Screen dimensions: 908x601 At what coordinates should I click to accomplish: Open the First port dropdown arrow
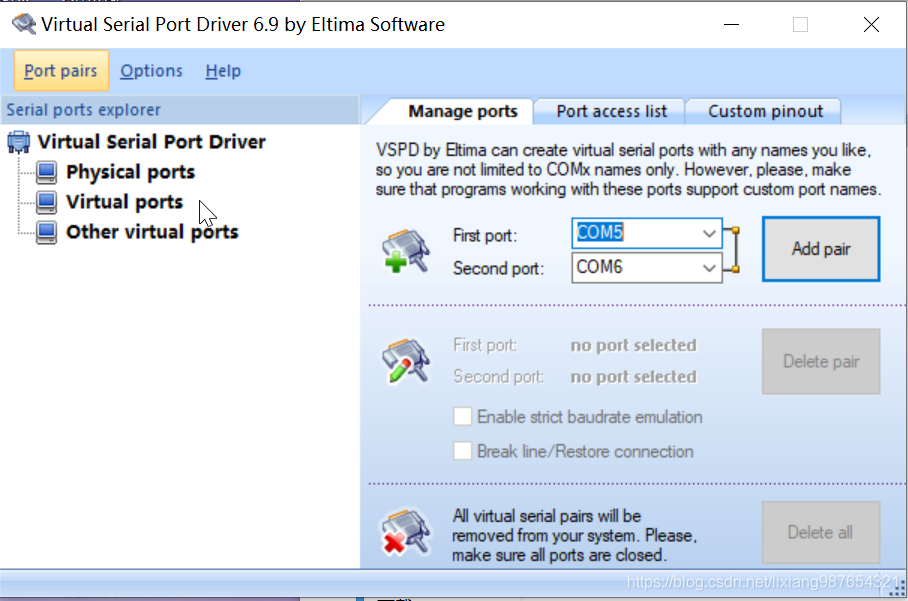[709, 233]
